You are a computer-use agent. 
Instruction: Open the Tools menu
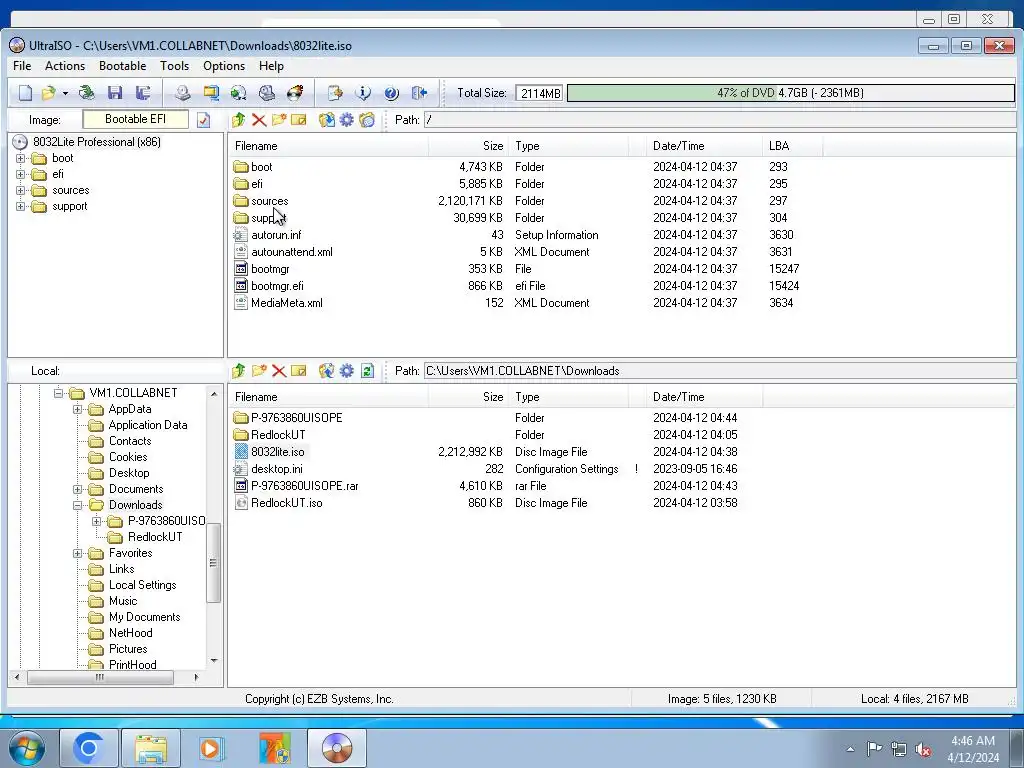point(174,66)
